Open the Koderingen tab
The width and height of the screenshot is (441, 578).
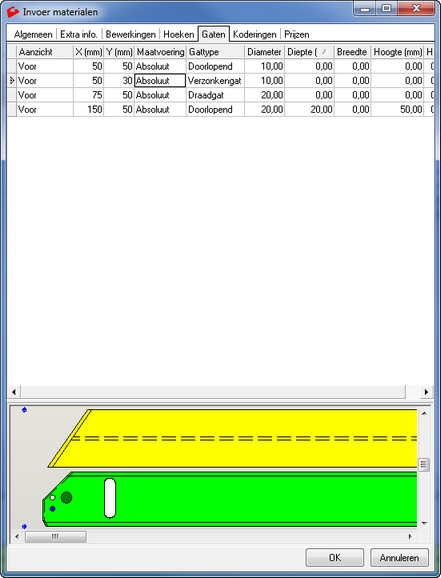point(254,35)
